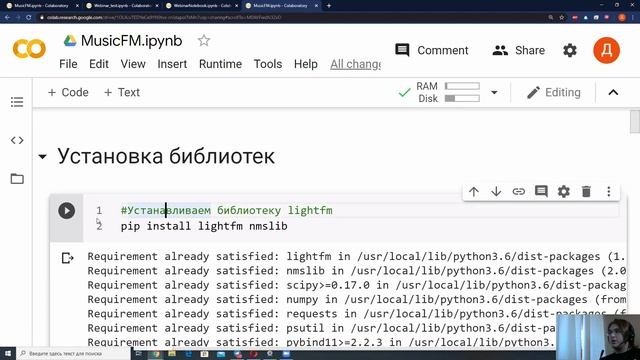This screenshot has width=640, height=360.
Task: Click the RAM usage bar
Action: click(x=462, y=86)
